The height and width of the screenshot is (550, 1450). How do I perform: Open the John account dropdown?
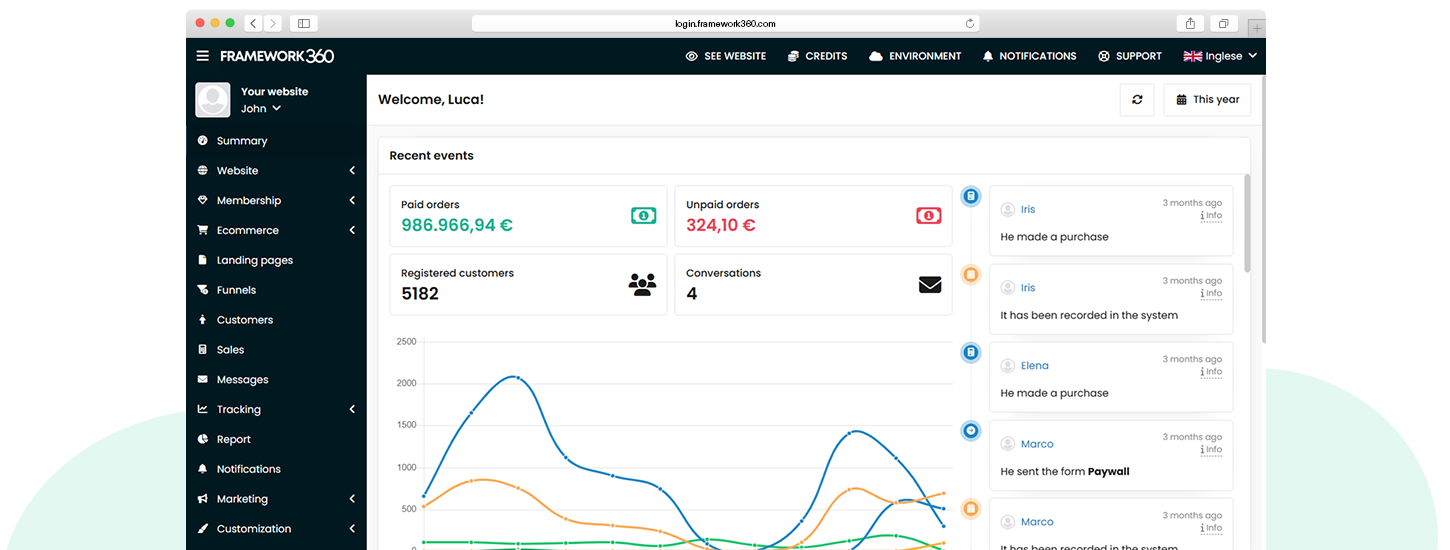tap(261, 108)
